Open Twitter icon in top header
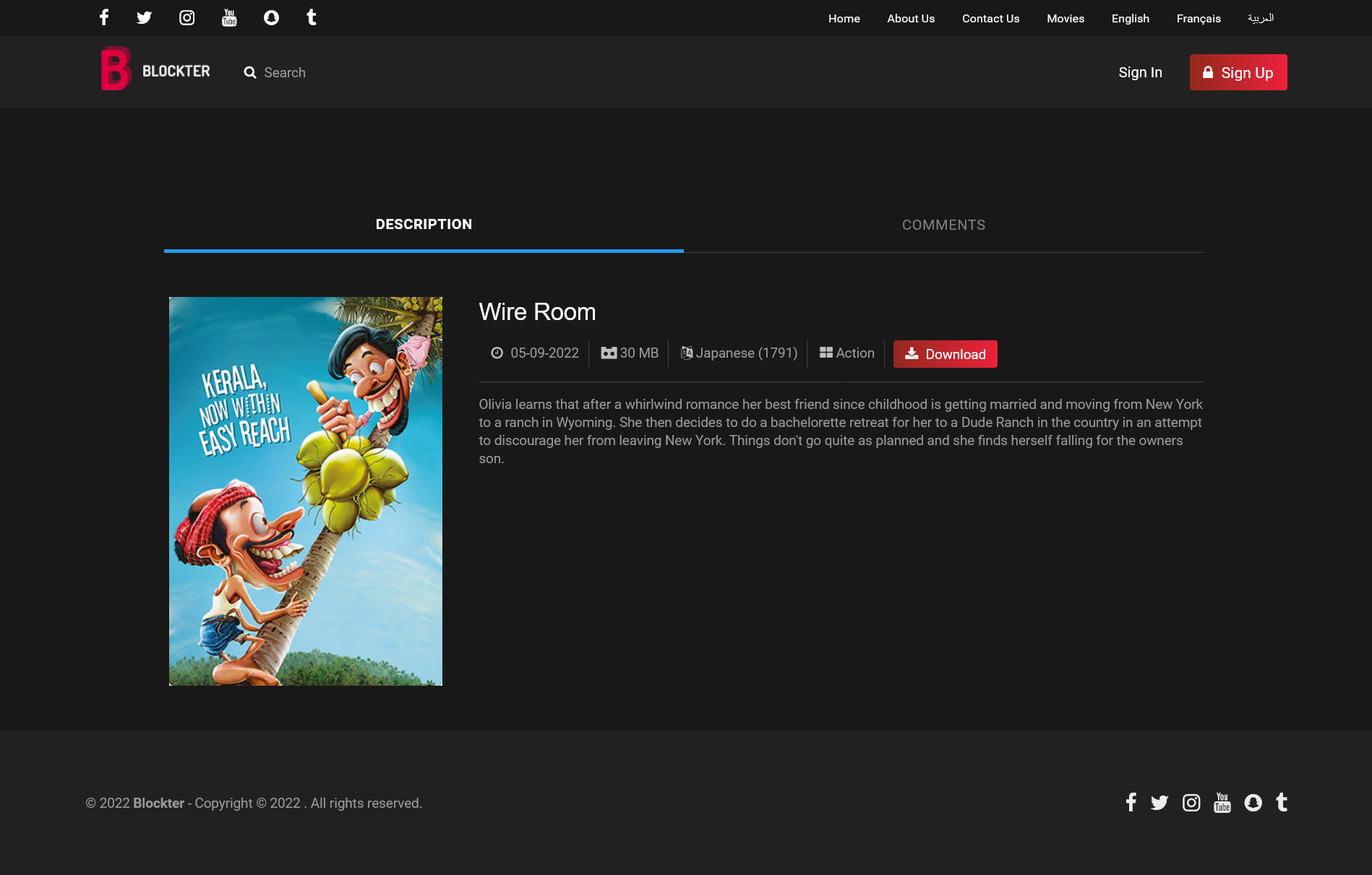Screen dimensions: 1372x875 [145, 17]
